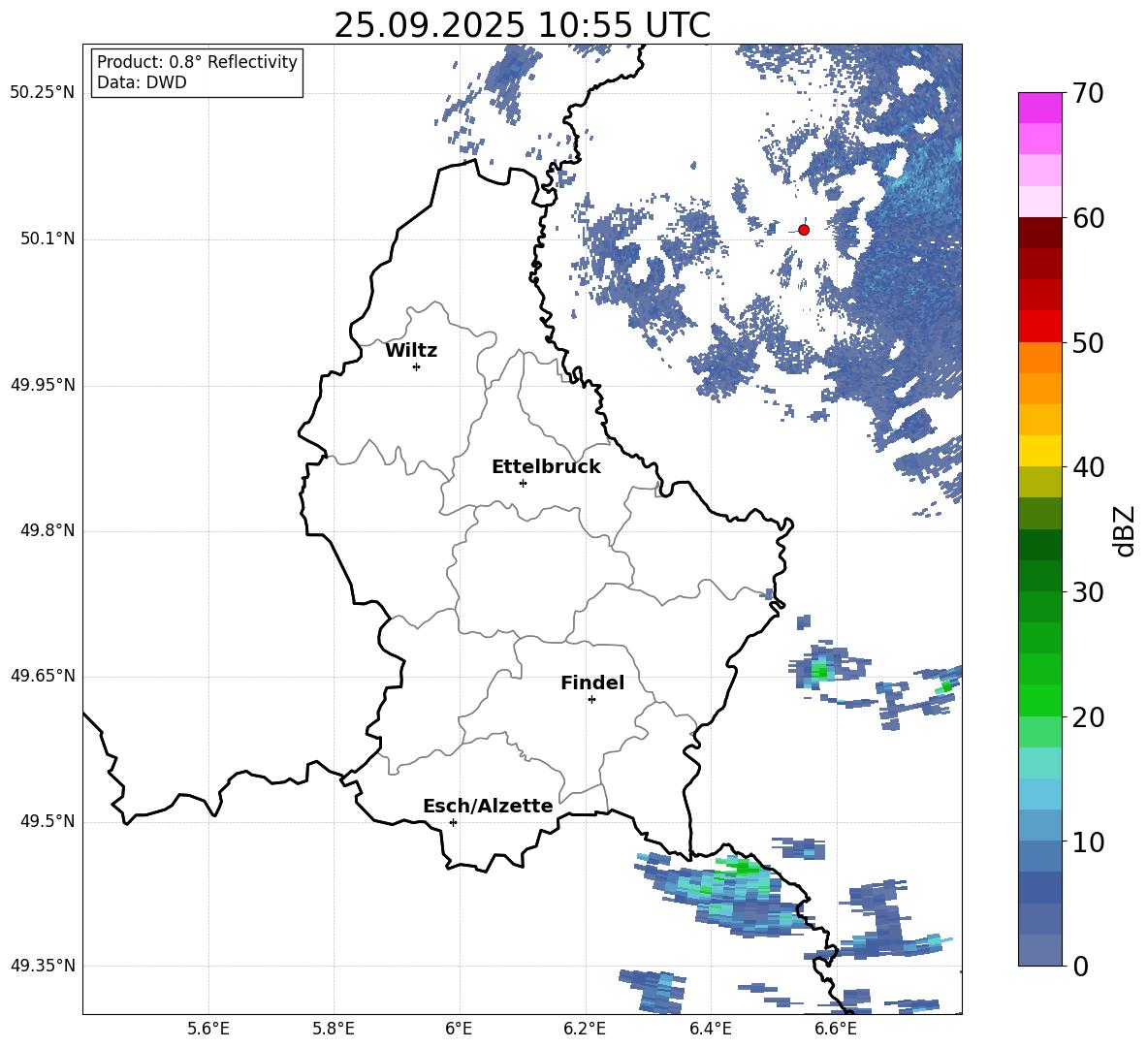Click the colorbar tick label 0

(x=1080, y=966)
